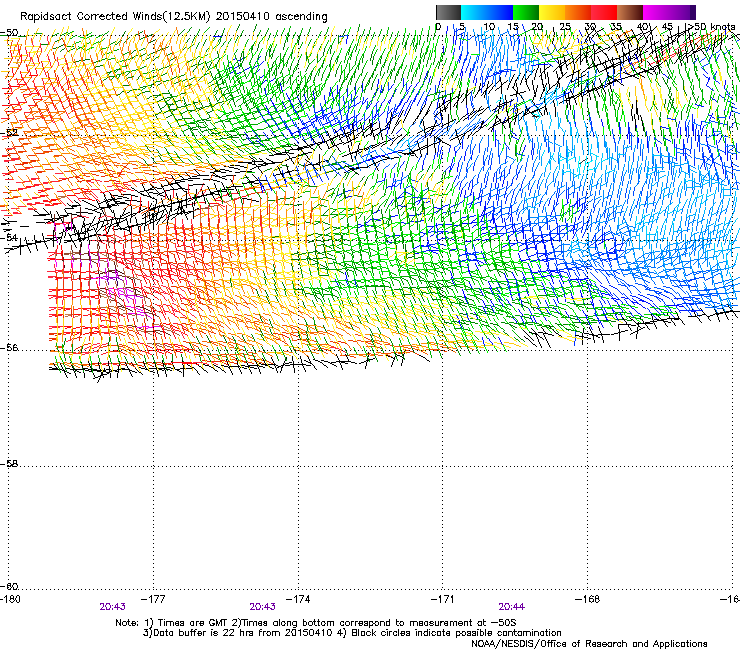Image resolution: width=740 pixels, height=650 pixels.
Task: Click 'Black circles indicate possible contamination' note
Action: [x=456, y=633]
